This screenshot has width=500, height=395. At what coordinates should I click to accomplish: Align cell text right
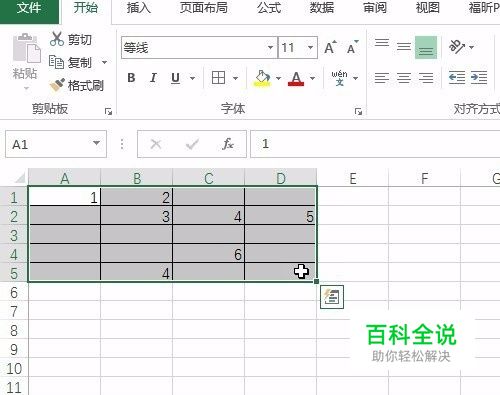pos(426,78)
